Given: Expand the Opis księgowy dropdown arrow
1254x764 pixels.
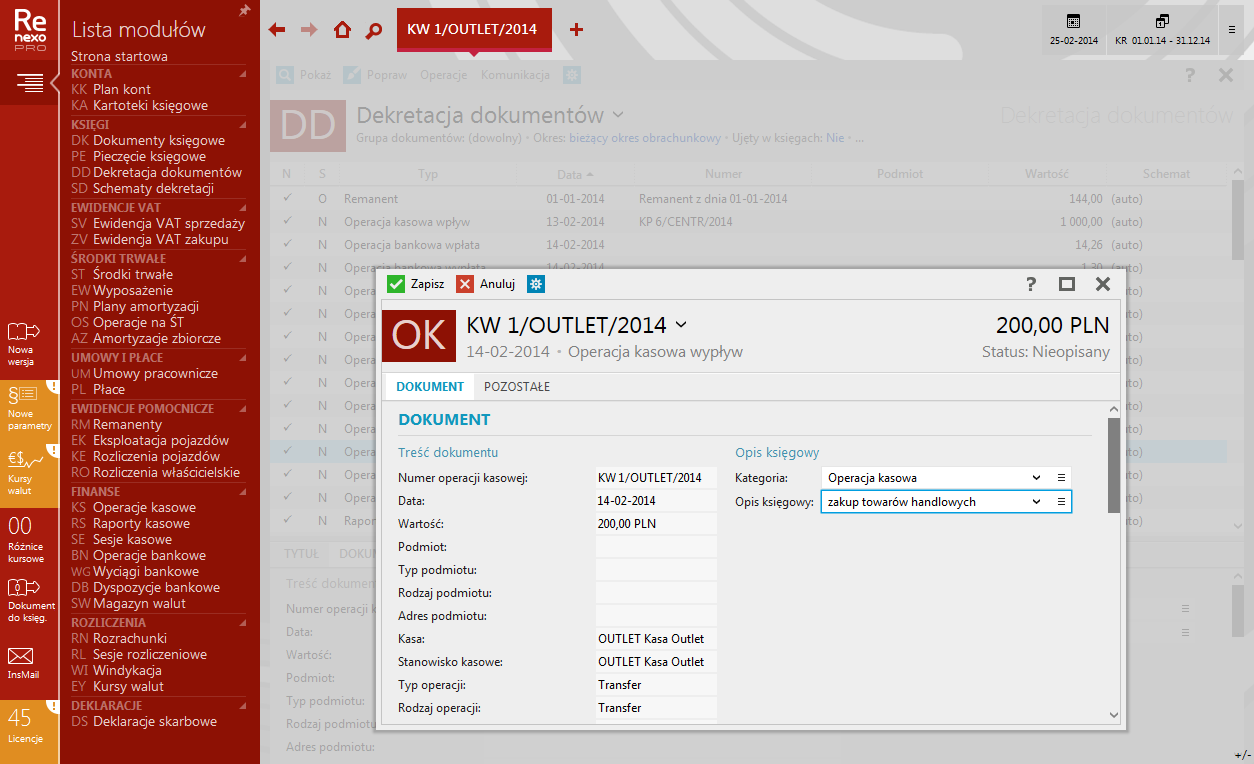Looking at the screenshot, I should point(1036,501).
